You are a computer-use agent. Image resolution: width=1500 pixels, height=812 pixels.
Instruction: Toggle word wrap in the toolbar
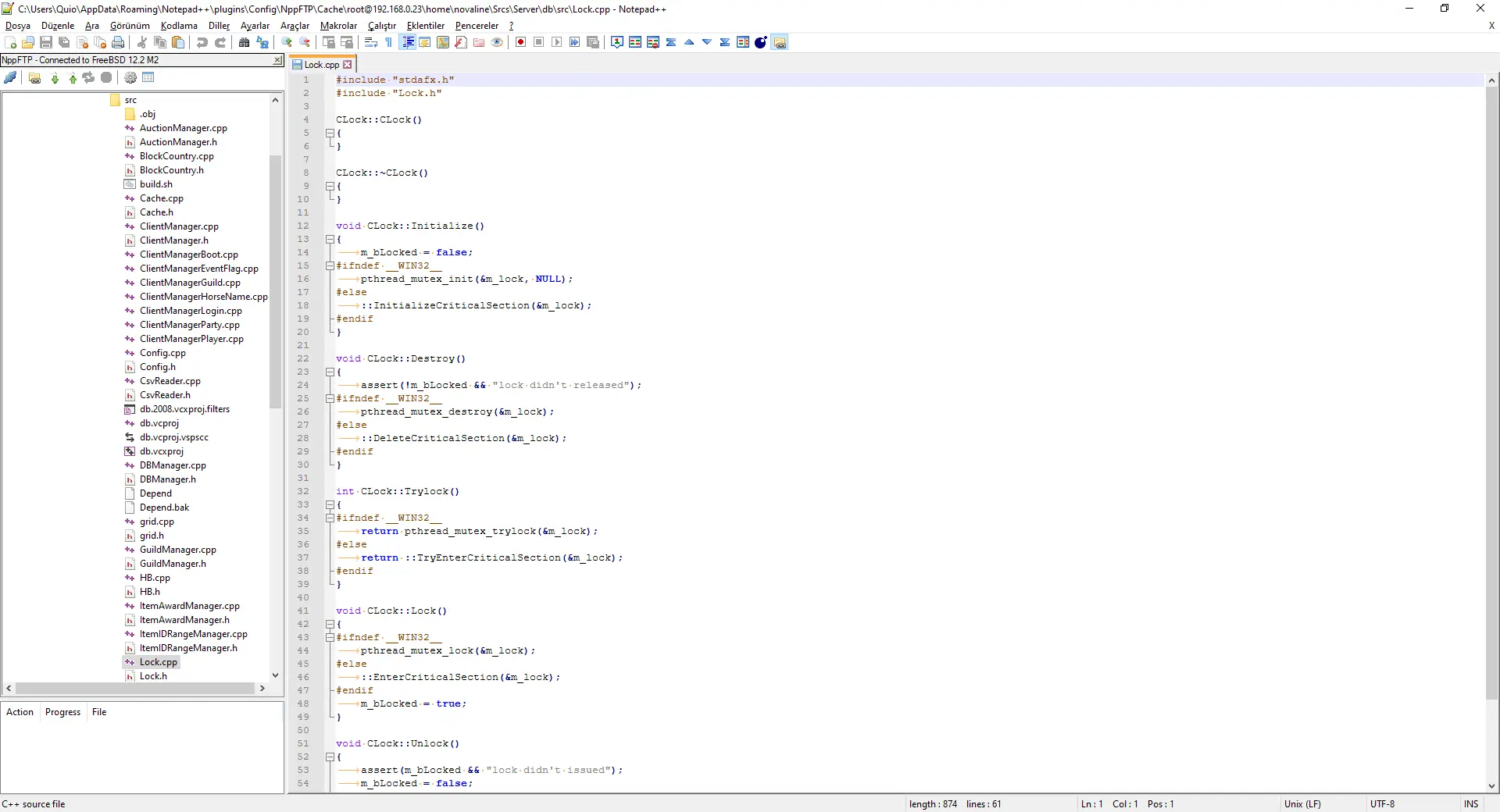pyautogui.click(x=371, y=42)
